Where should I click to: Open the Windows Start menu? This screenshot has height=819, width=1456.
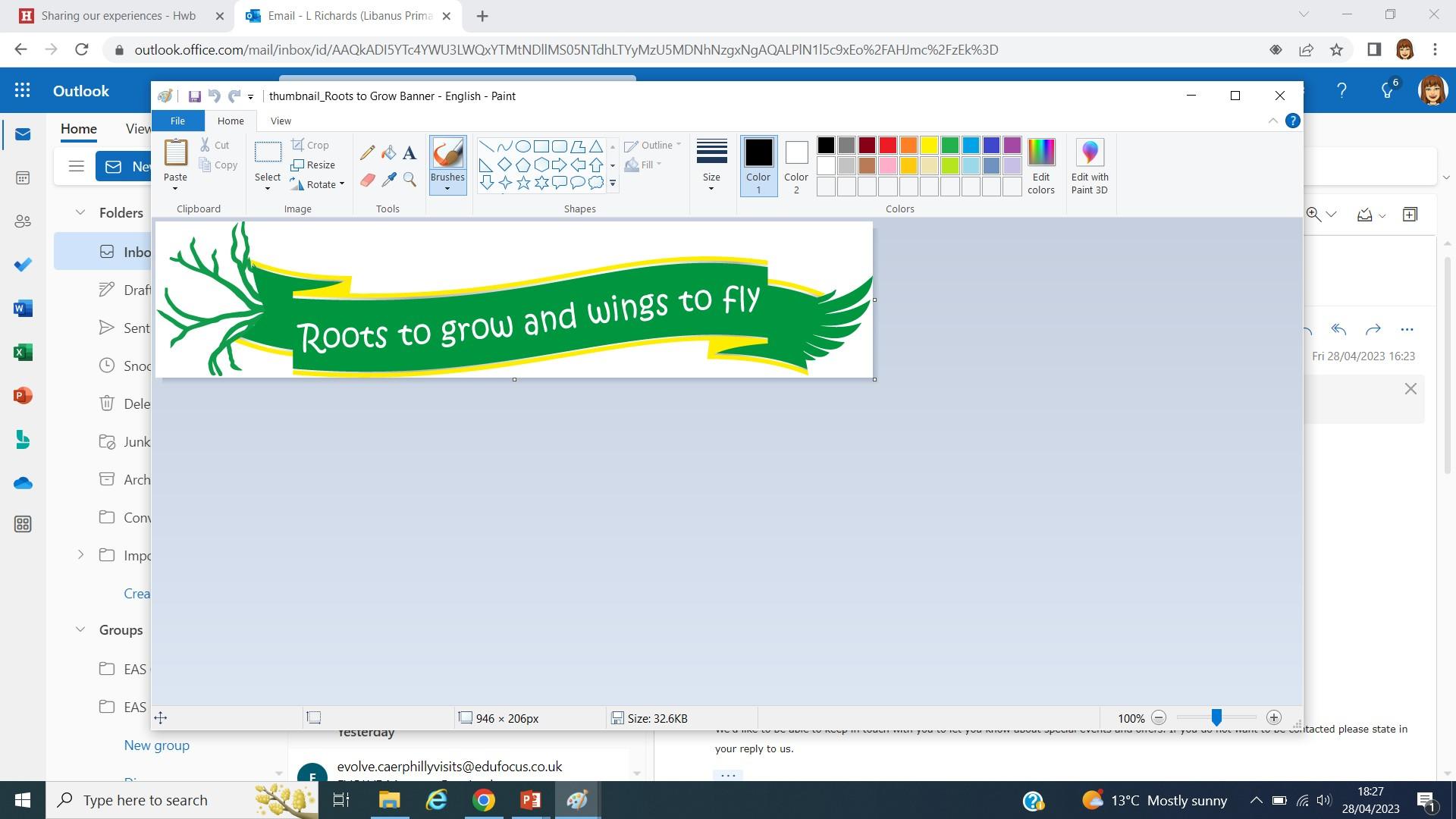(x=23, y=800)
